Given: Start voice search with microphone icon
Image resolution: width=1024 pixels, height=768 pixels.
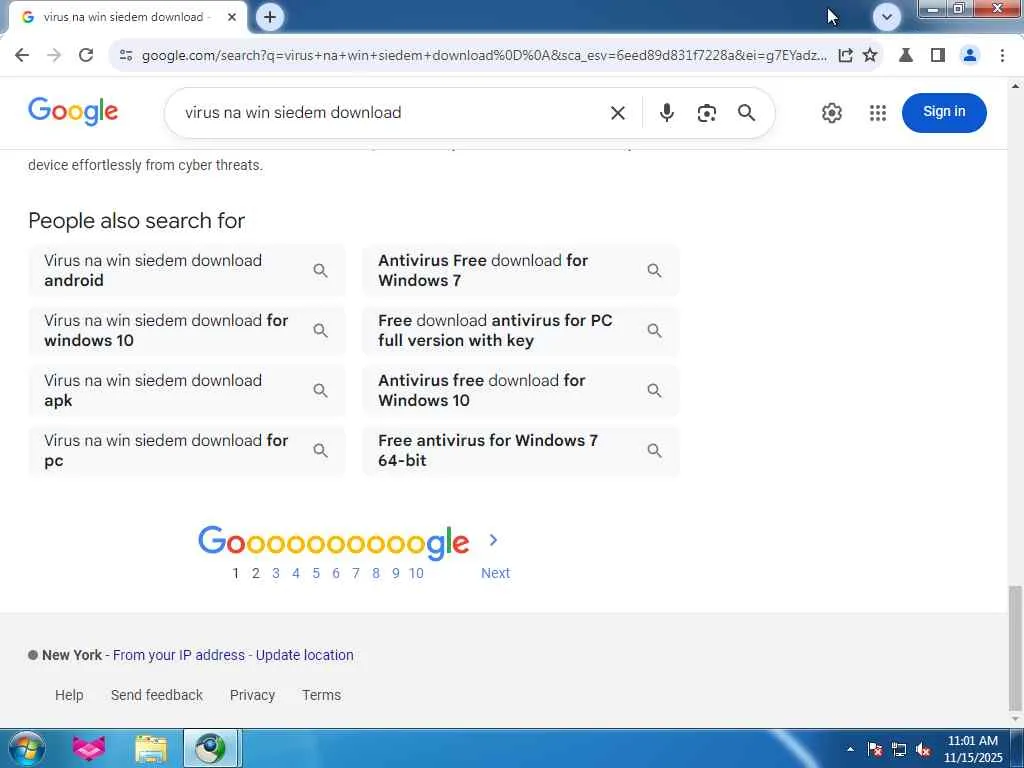Looking at the screenshot, I should [x=666, y=113].
